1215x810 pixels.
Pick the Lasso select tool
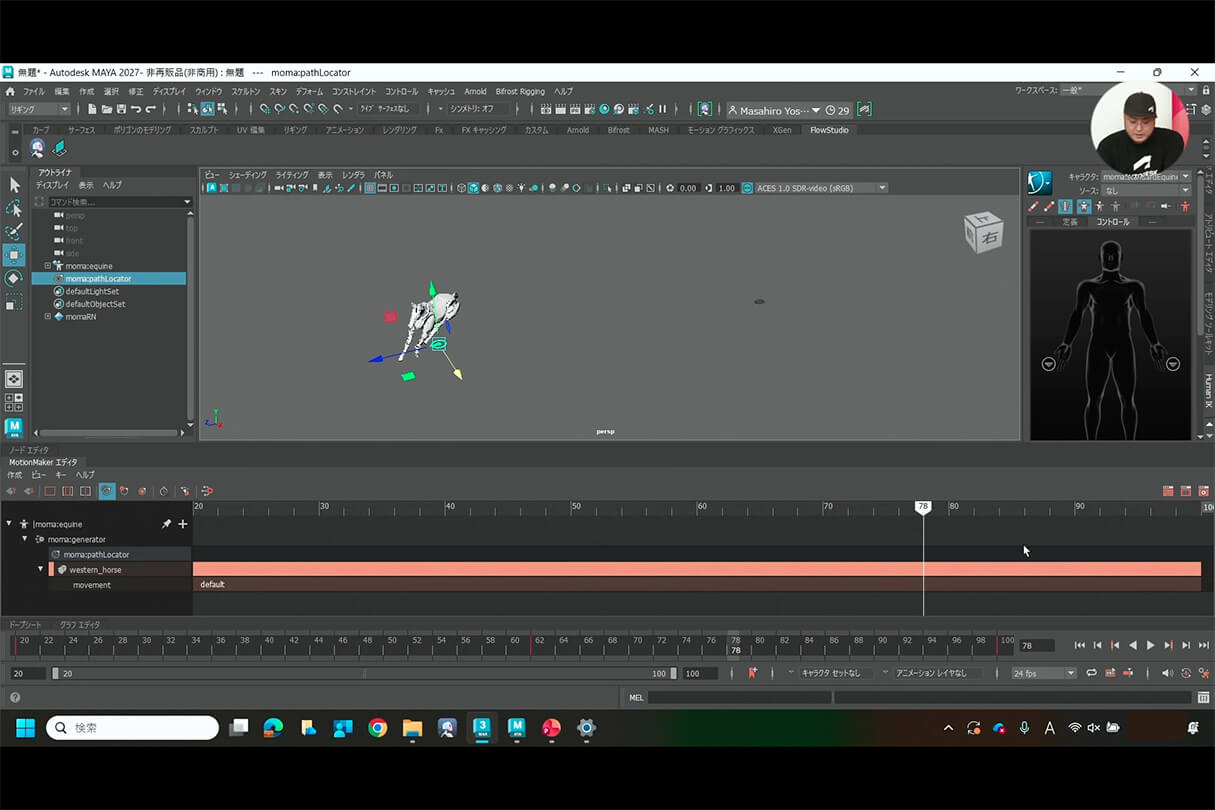coord(14,208)
